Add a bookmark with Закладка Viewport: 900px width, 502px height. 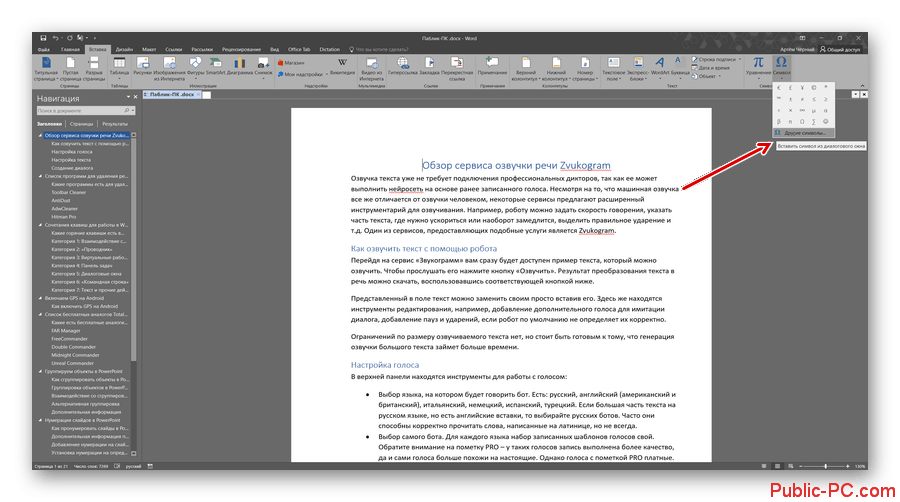click(x=429, y=66)
